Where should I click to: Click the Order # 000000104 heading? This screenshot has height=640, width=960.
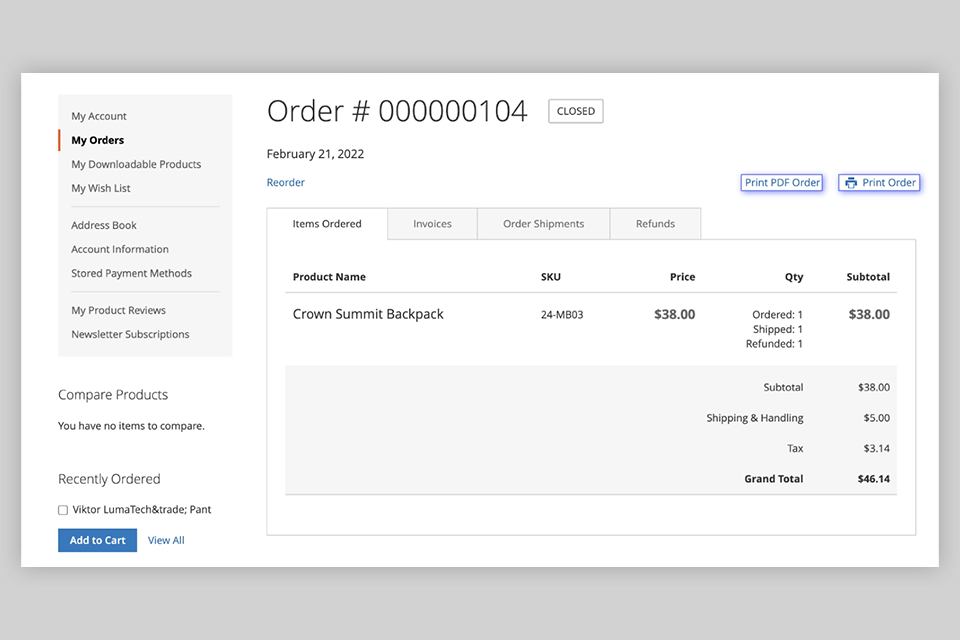click(397, 111)
